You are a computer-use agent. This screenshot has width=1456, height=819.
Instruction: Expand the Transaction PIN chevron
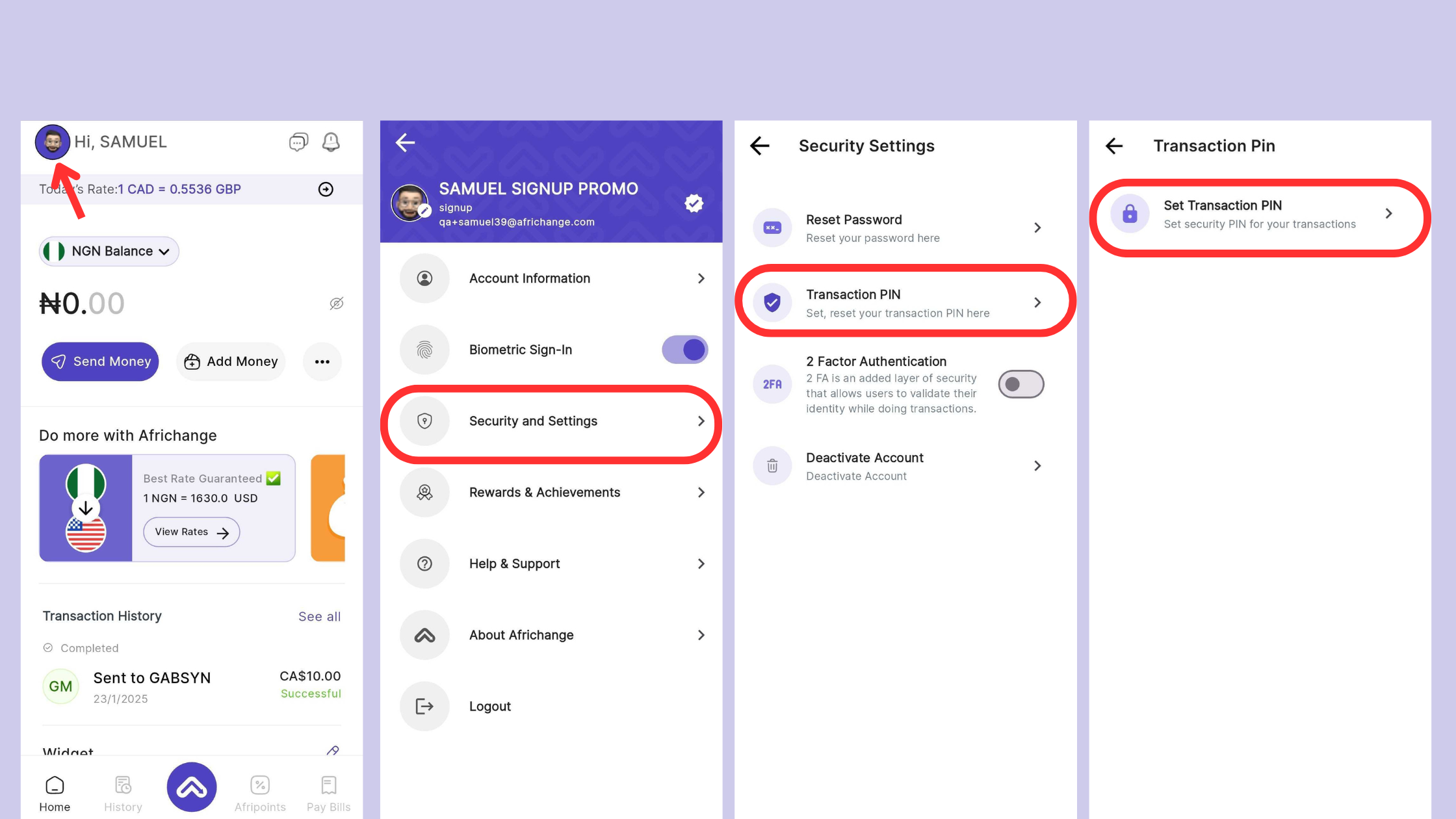(1037, 303)
